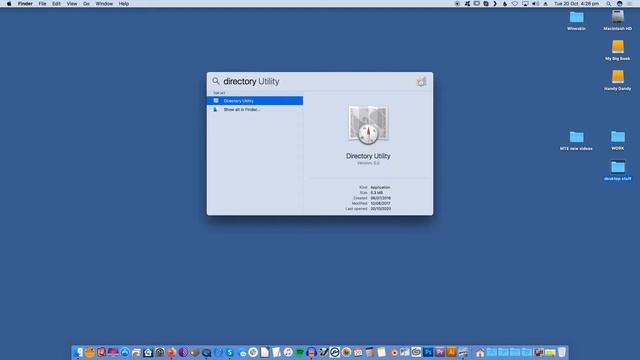The width and height of the screenshot is (640, 360).
Task: Open the Go menu
Action: [x=86, y=4]
